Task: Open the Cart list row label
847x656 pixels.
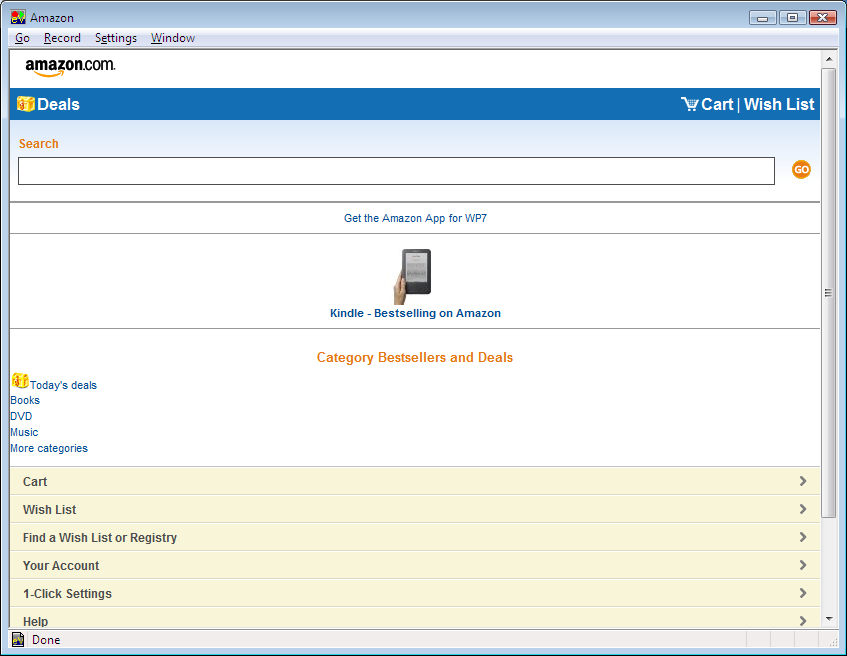Action: (35, 481)
